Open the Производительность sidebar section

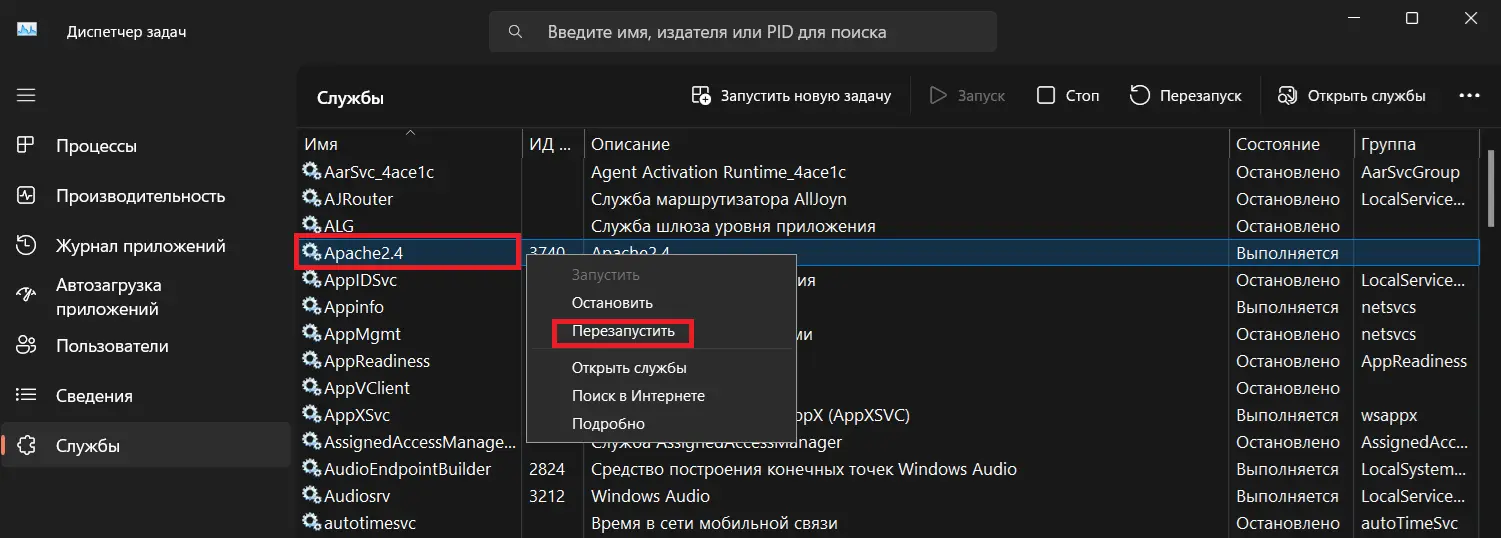click(140, 196)
